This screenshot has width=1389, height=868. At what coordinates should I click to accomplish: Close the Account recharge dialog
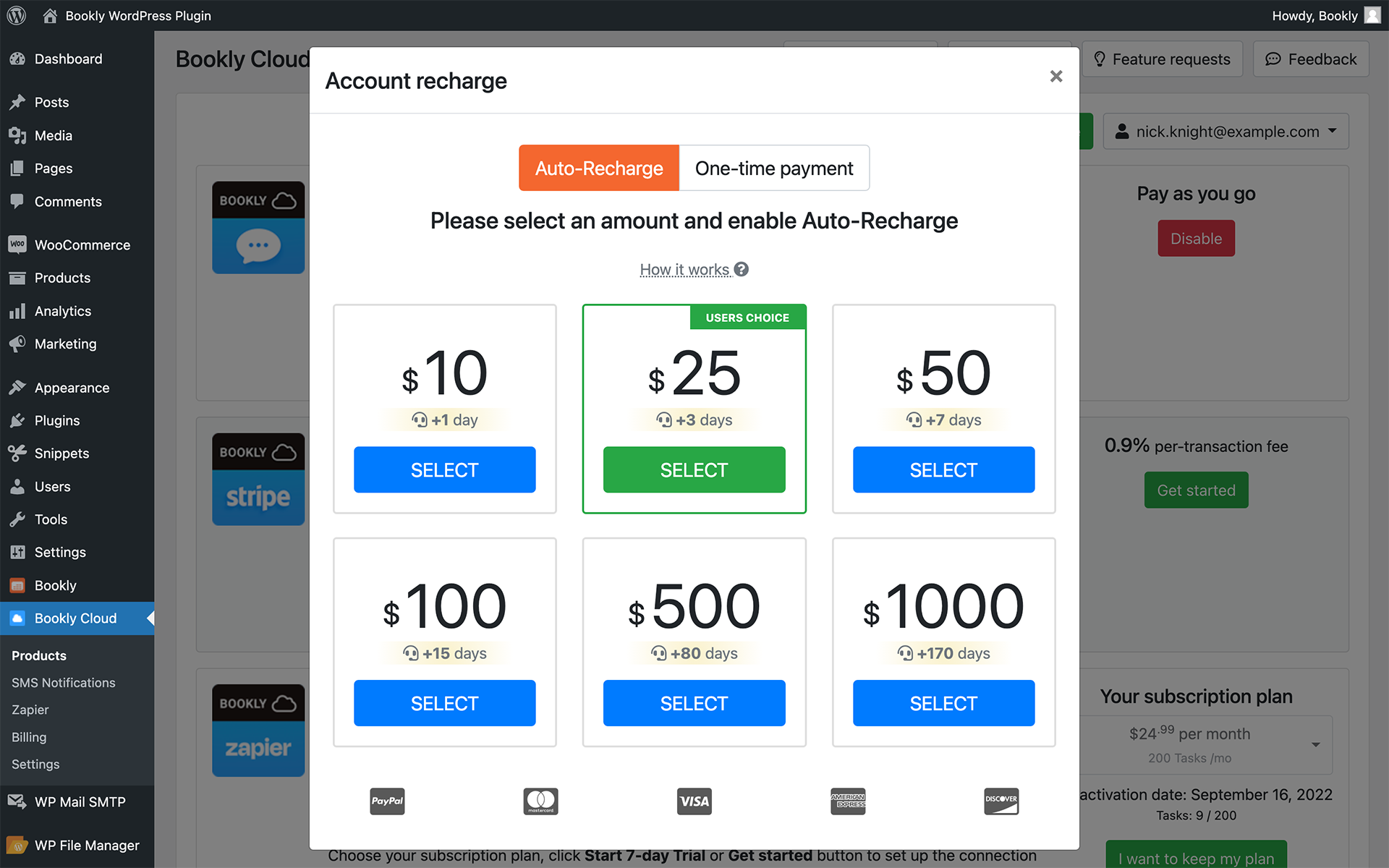click(x=1056, y=77)
